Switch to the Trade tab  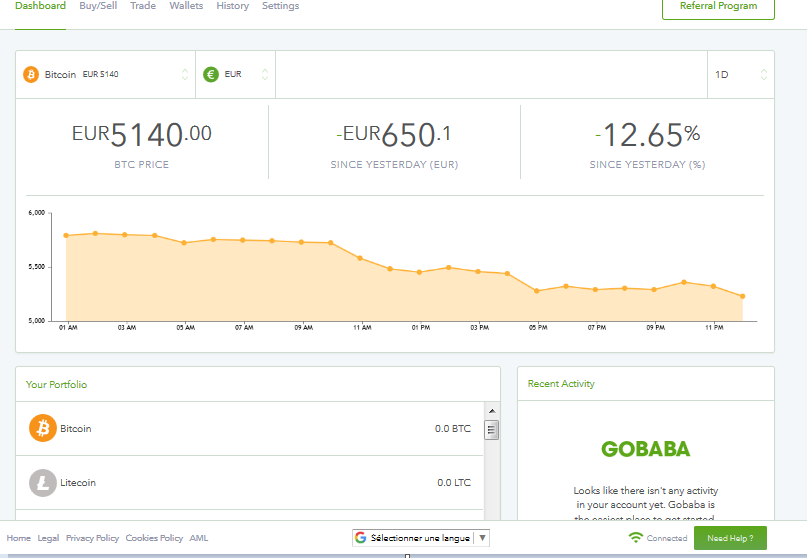(143, 6)
